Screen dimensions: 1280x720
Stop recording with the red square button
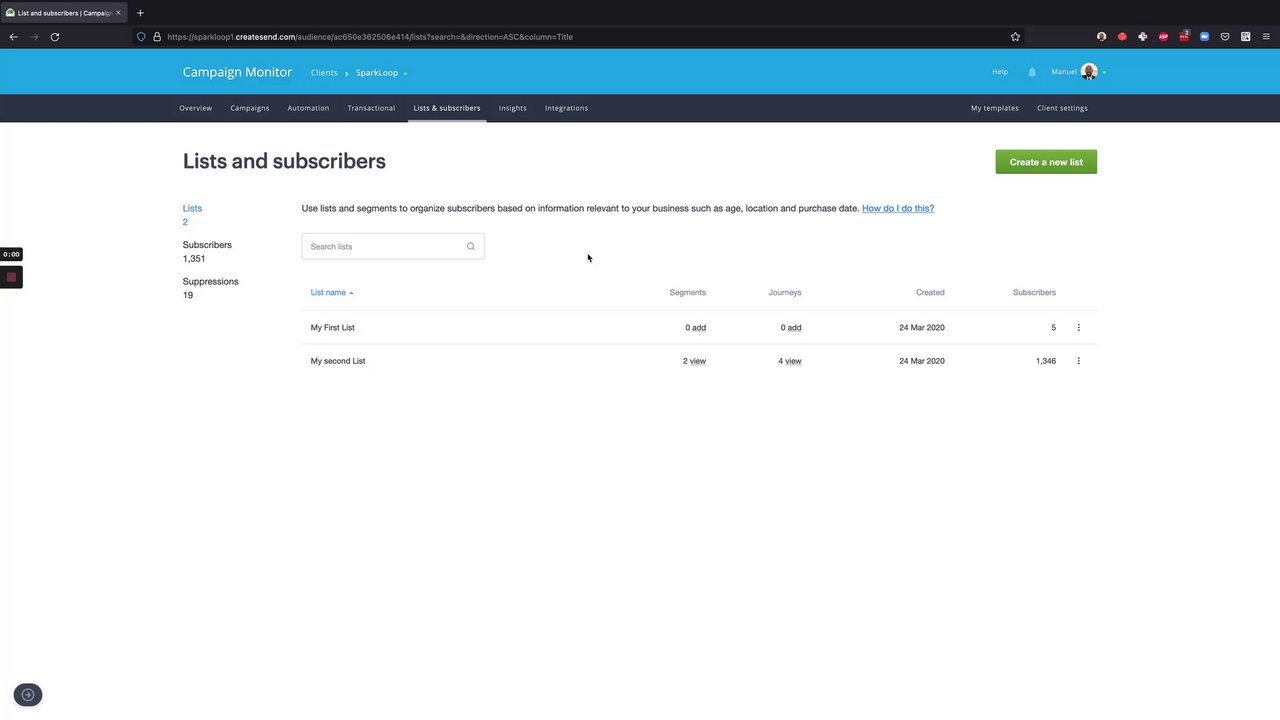click(x=11, y=277)
